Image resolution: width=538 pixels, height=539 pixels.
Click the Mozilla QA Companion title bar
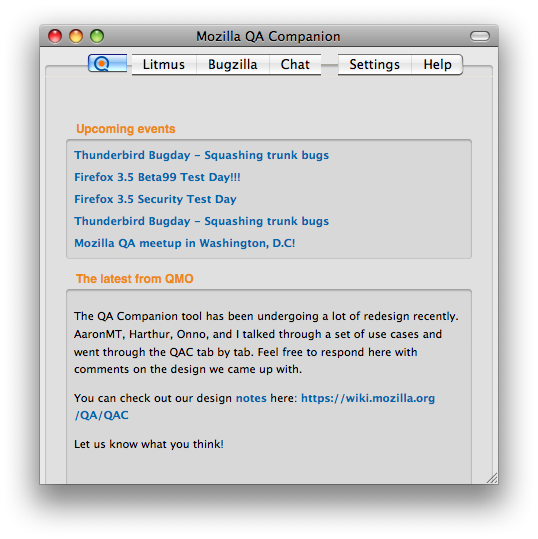[268, 36]
